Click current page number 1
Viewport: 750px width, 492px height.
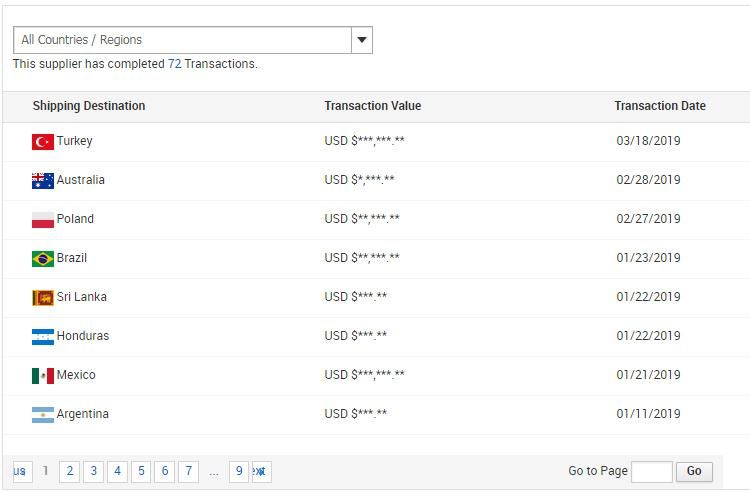[x=45, y=471]
